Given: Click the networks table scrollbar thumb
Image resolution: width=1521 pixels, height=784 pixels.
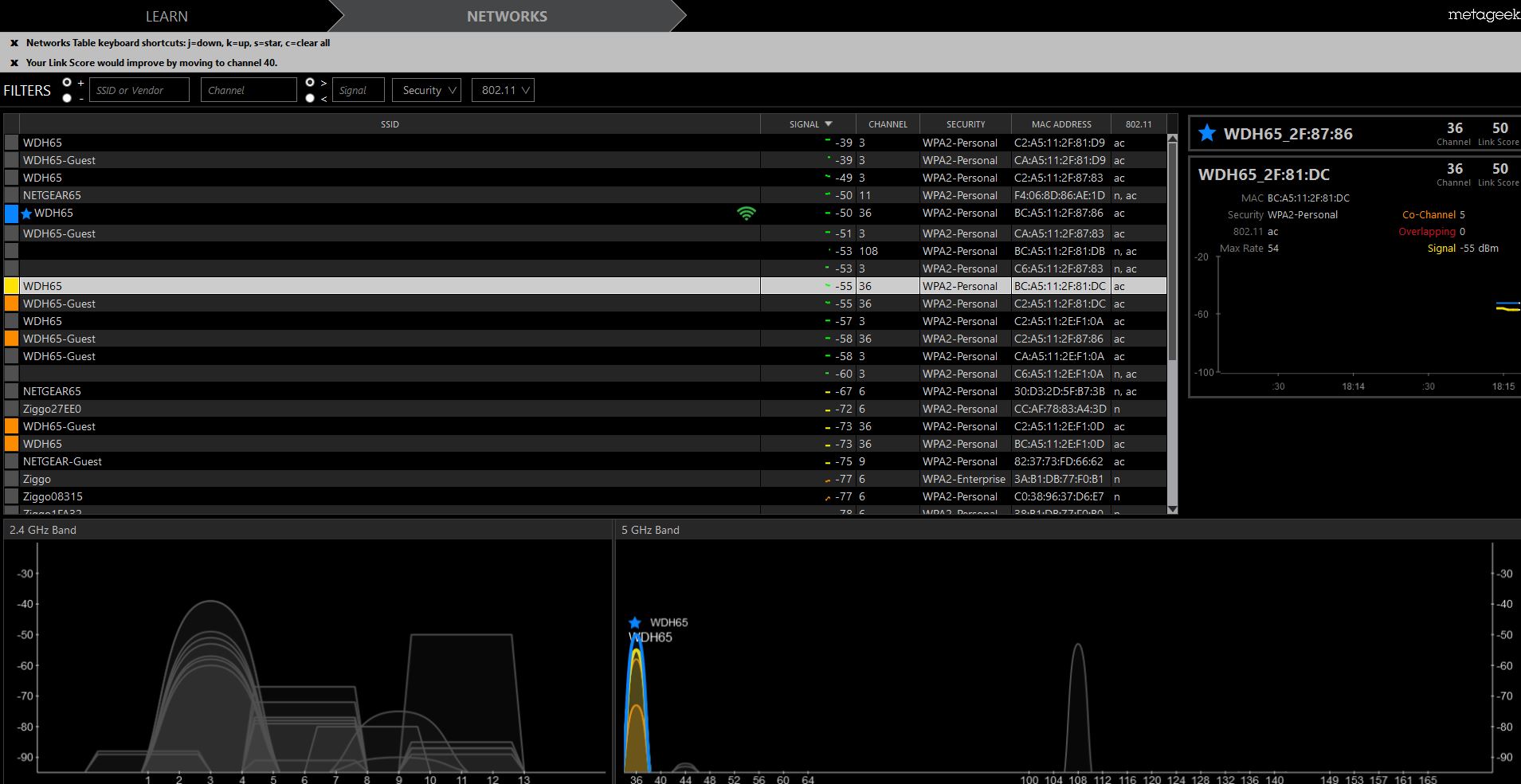Looking at the screenshot, I should tap(1172, 253).
